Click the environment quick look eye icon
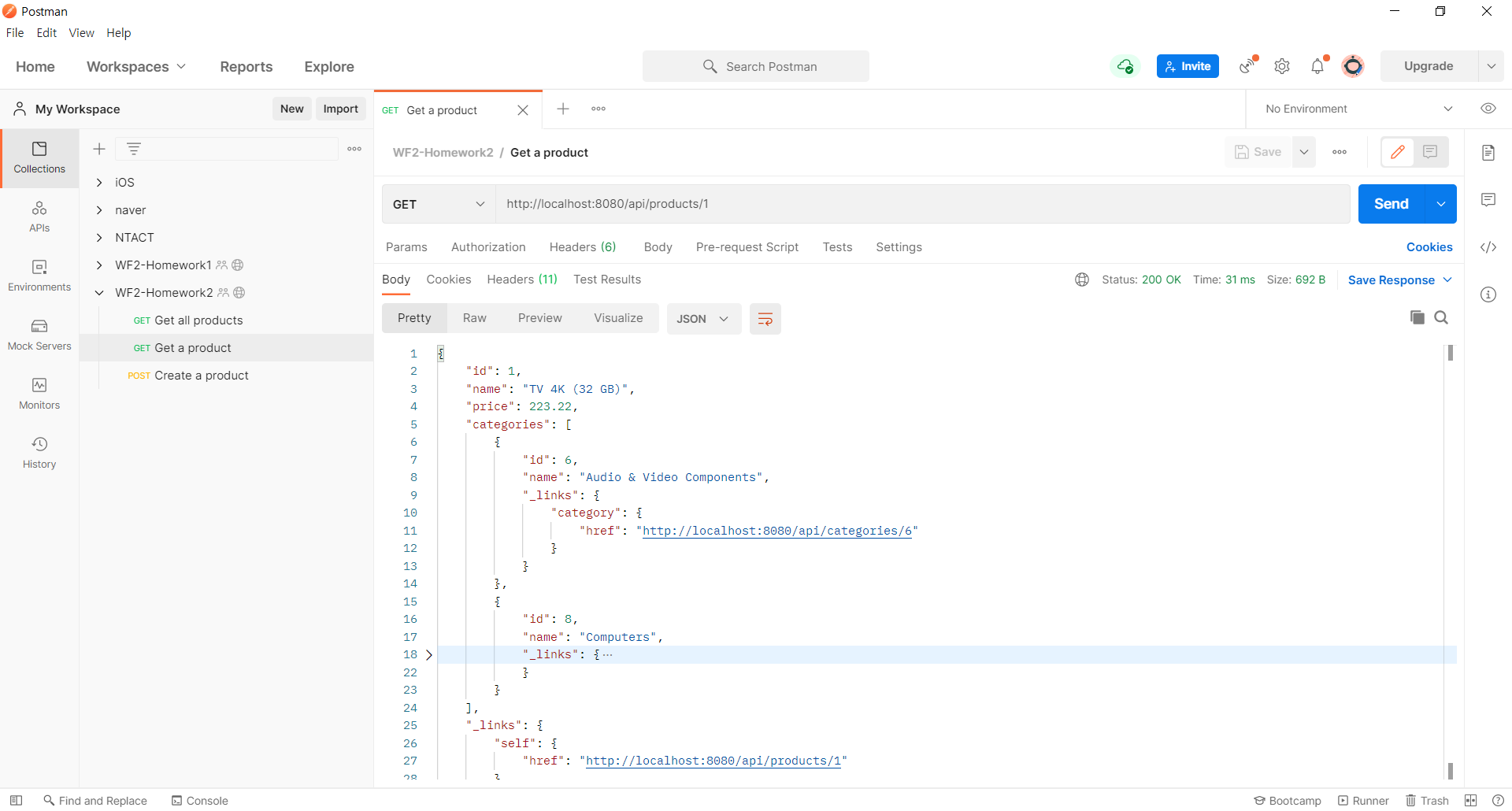1512x811 pixels. point(1488,109)
